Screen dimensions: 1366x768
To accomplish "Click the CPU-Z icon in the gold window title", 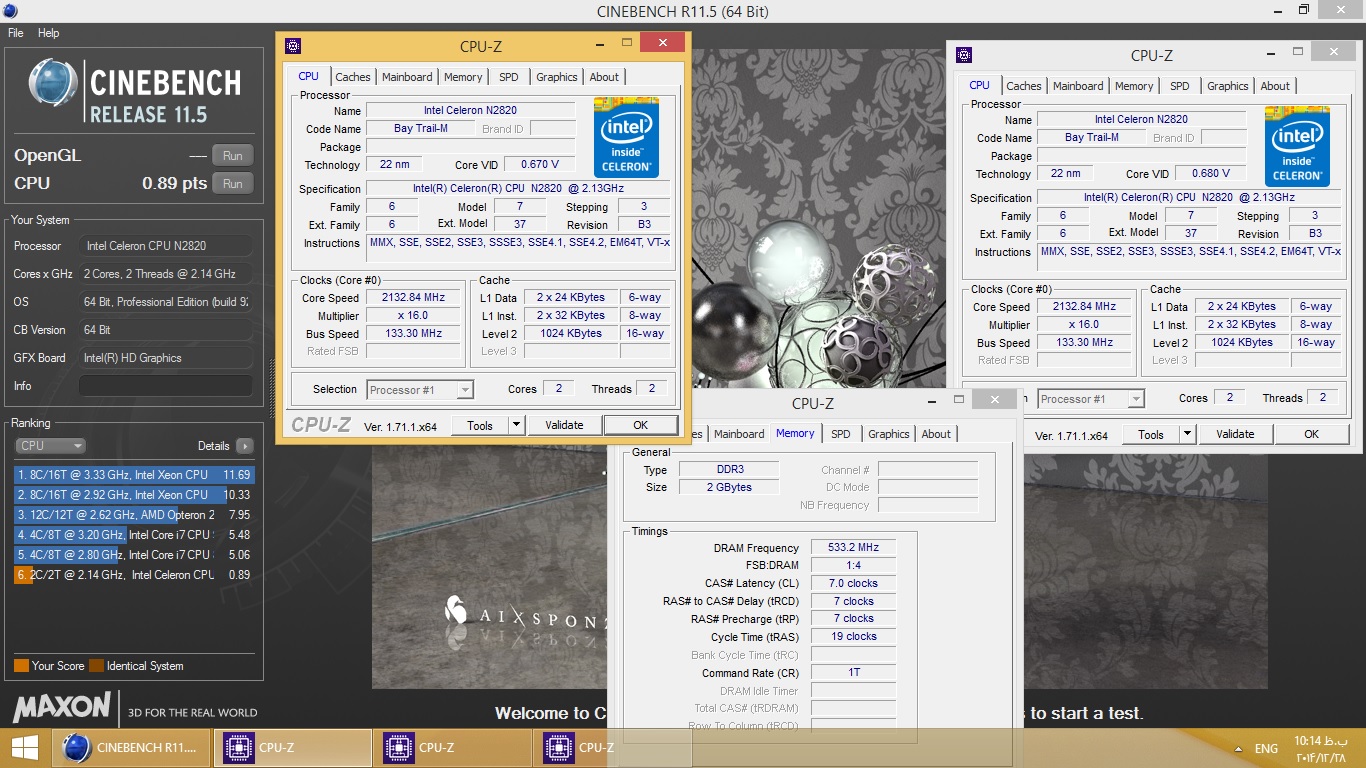I will coord(292,45).
